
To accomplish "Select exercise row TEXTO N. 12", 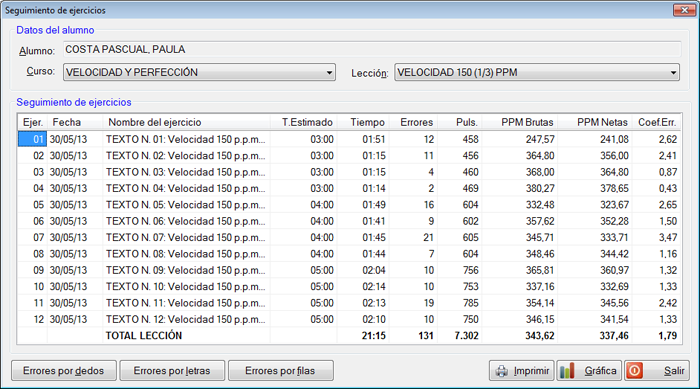I will [349, 319].
